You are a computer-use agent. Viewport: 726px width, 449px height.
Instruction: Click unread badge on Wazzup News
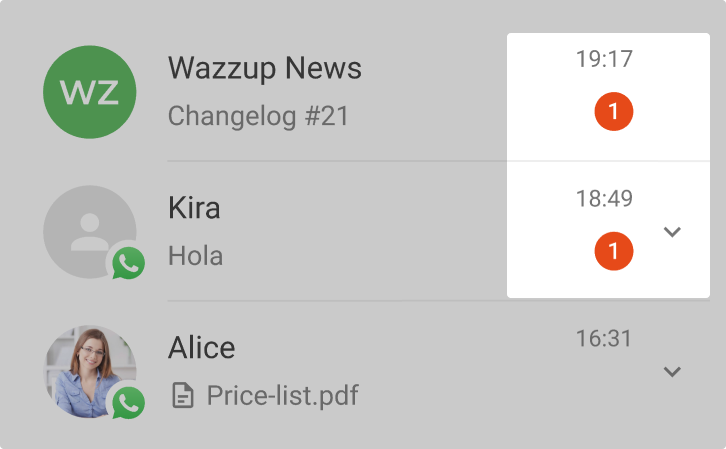click(x=614, y=111)
